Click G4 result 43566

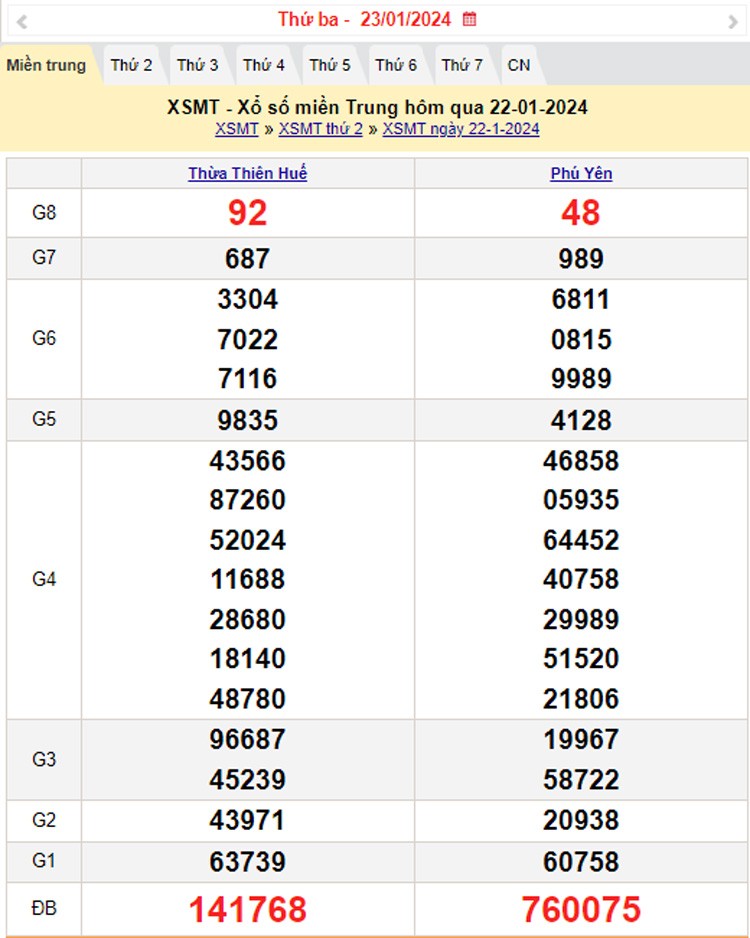click(248, 461)
